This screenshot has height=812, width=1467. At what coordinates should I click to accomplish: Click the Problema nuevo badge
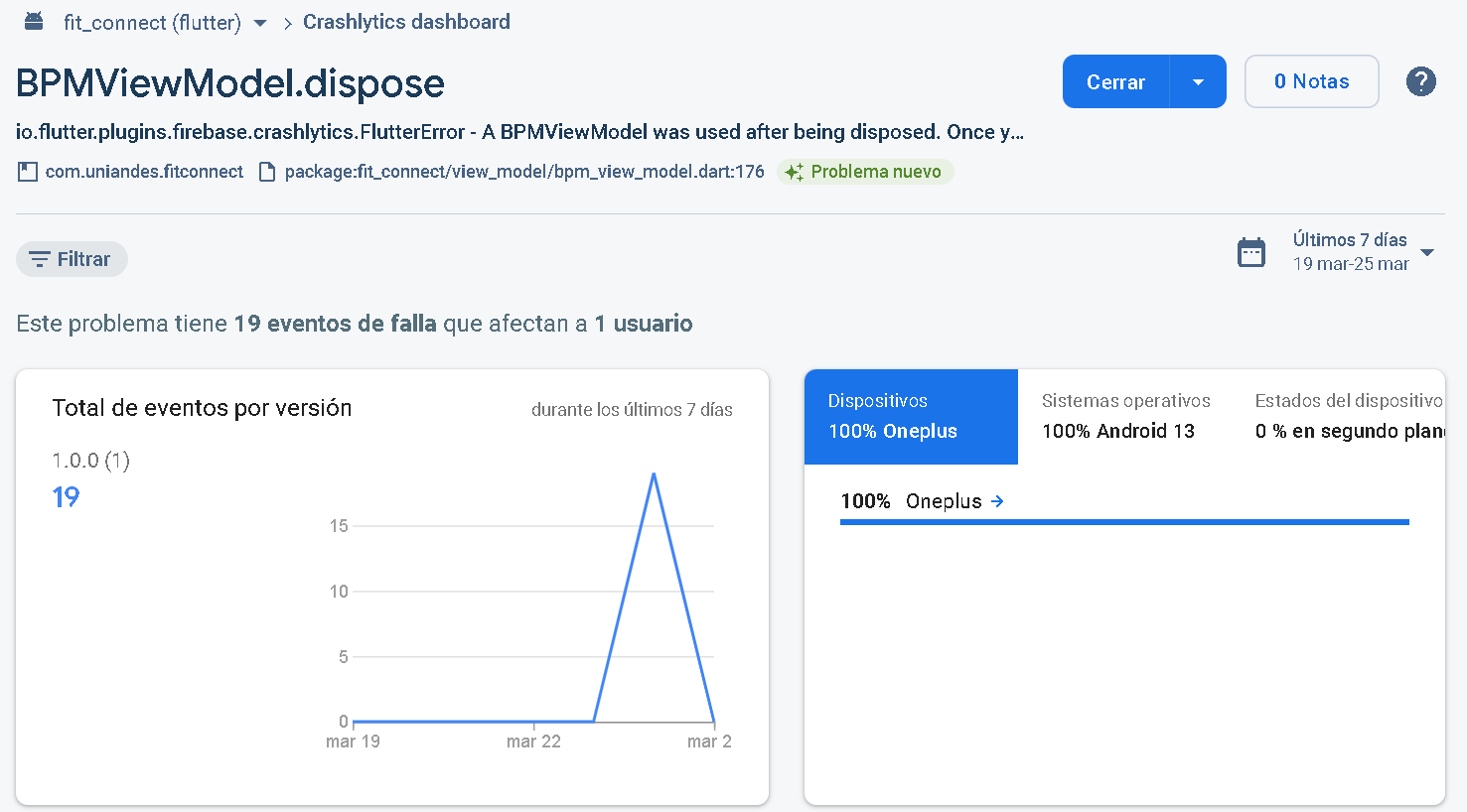click(865, 172)
